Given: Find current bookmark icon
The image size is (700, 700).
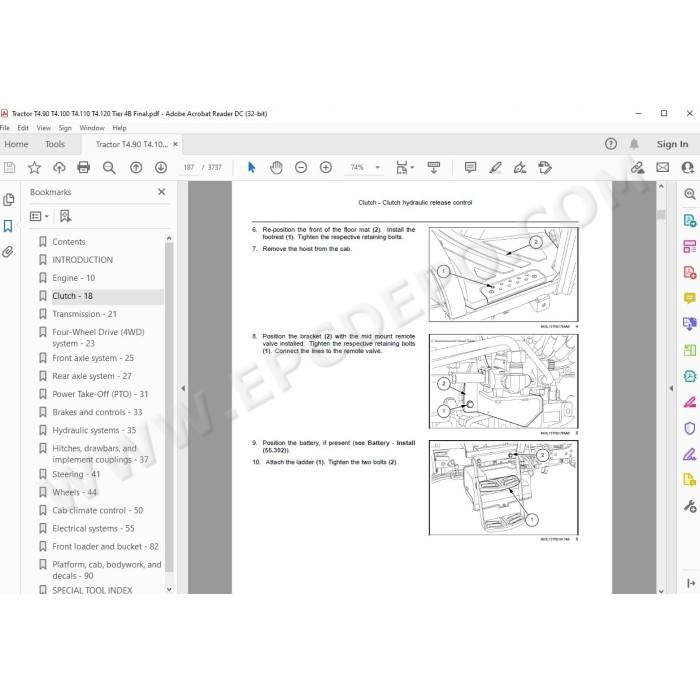Looking at the screenshot, I should point(66,217).
